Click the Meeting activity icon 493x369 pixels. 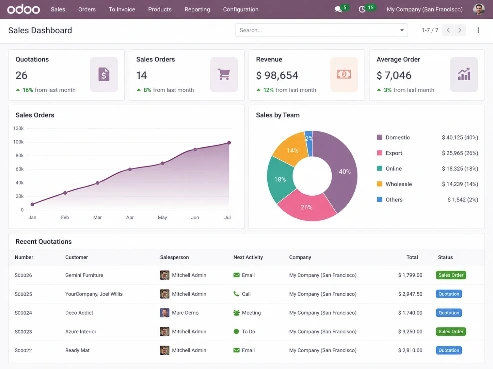[x=236, y=313]
